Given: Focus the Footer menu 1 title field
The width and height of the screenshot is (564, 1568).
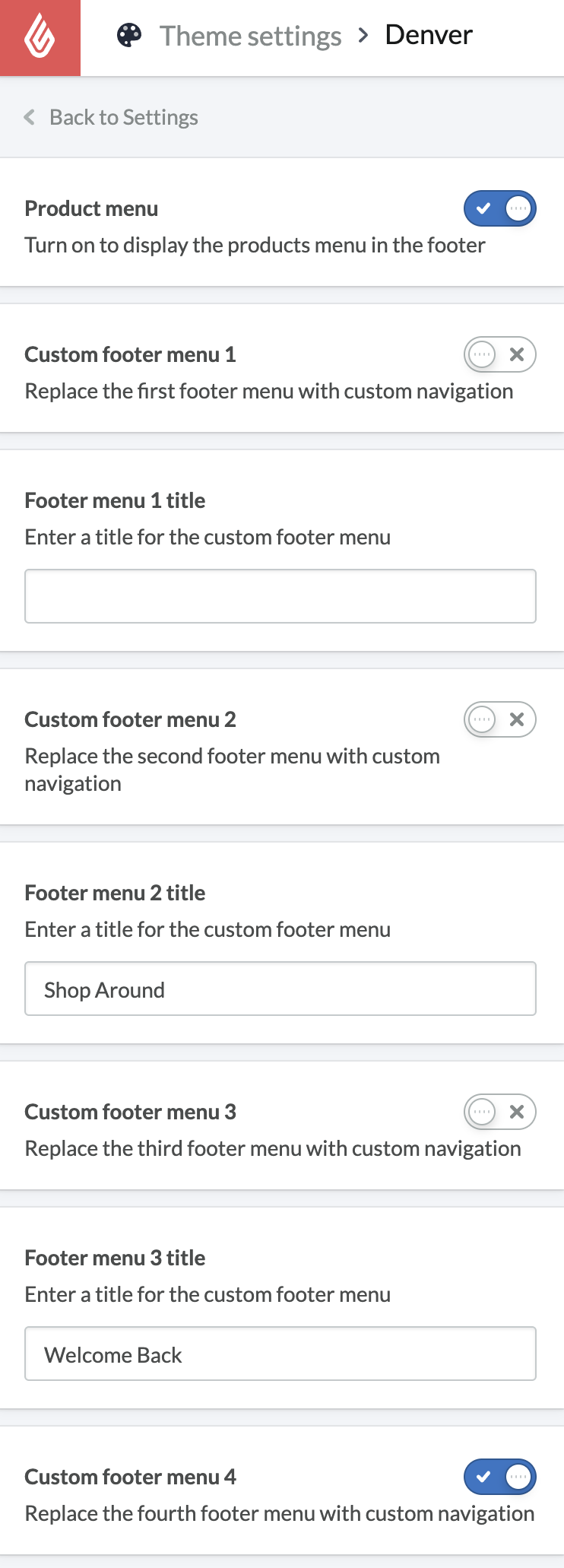Looking at the screenshot, I should pyautogui.click(x=280, y=596).
